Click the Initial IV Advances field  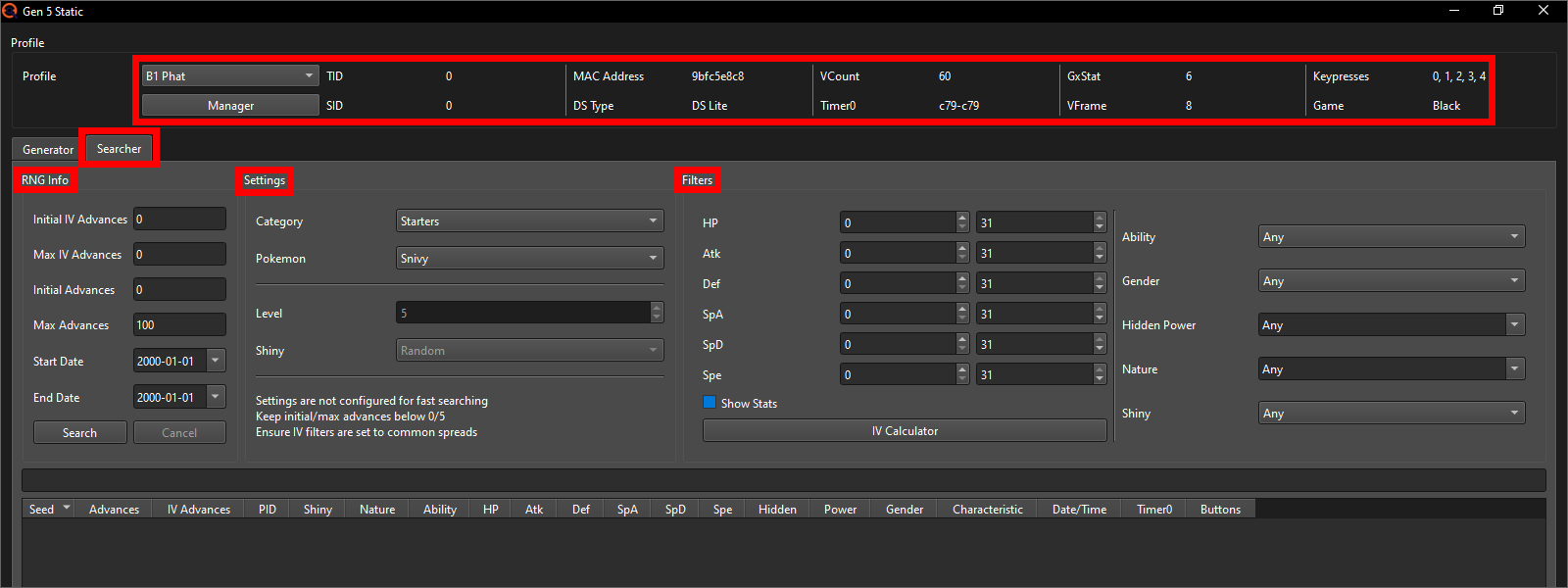[179, 219]
